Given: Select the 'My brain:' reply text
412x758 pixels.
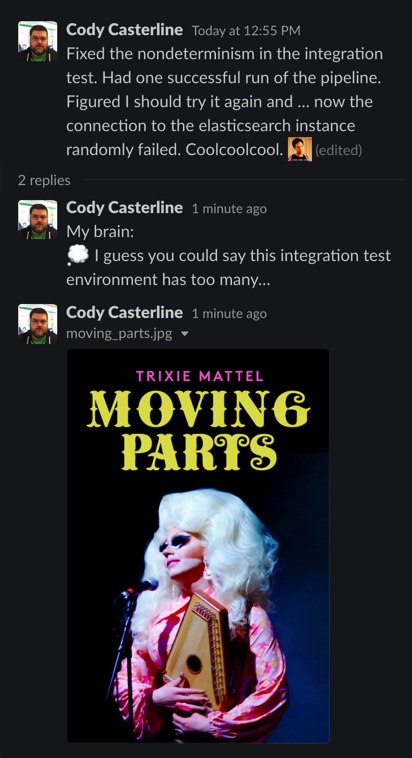Looking at the screenshot, I should [x=100, y=232].
